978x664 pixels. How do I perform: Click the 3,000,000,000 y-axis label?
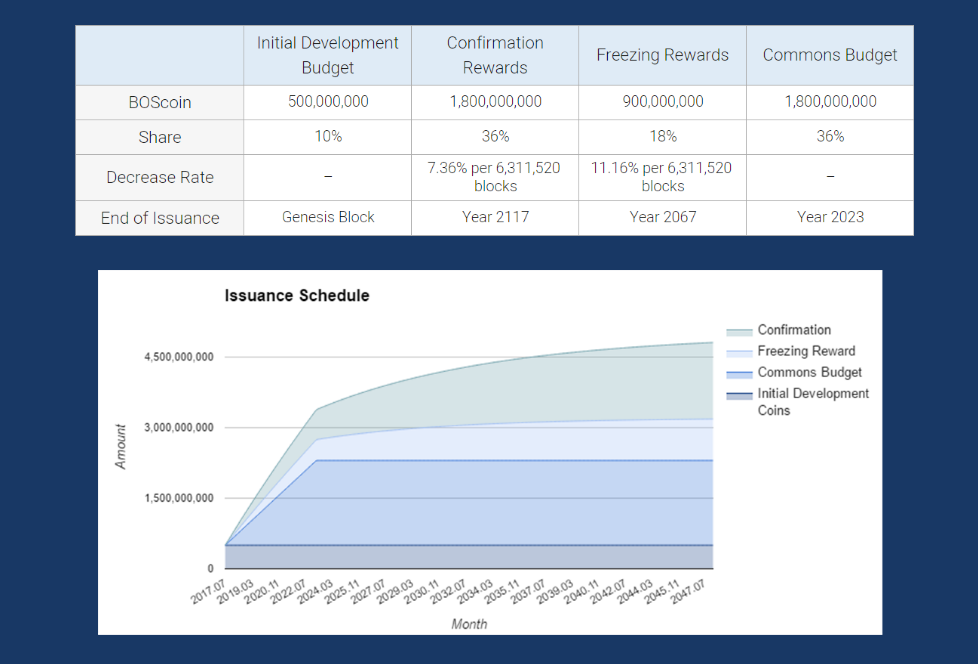click(x=179, y=428)
